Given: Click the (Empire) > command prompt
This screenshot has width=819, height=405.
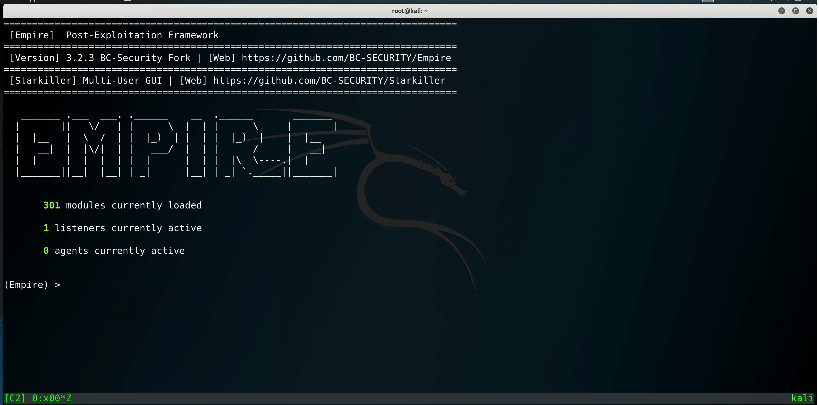Looking at the screenshot, I should pos(32,285).
